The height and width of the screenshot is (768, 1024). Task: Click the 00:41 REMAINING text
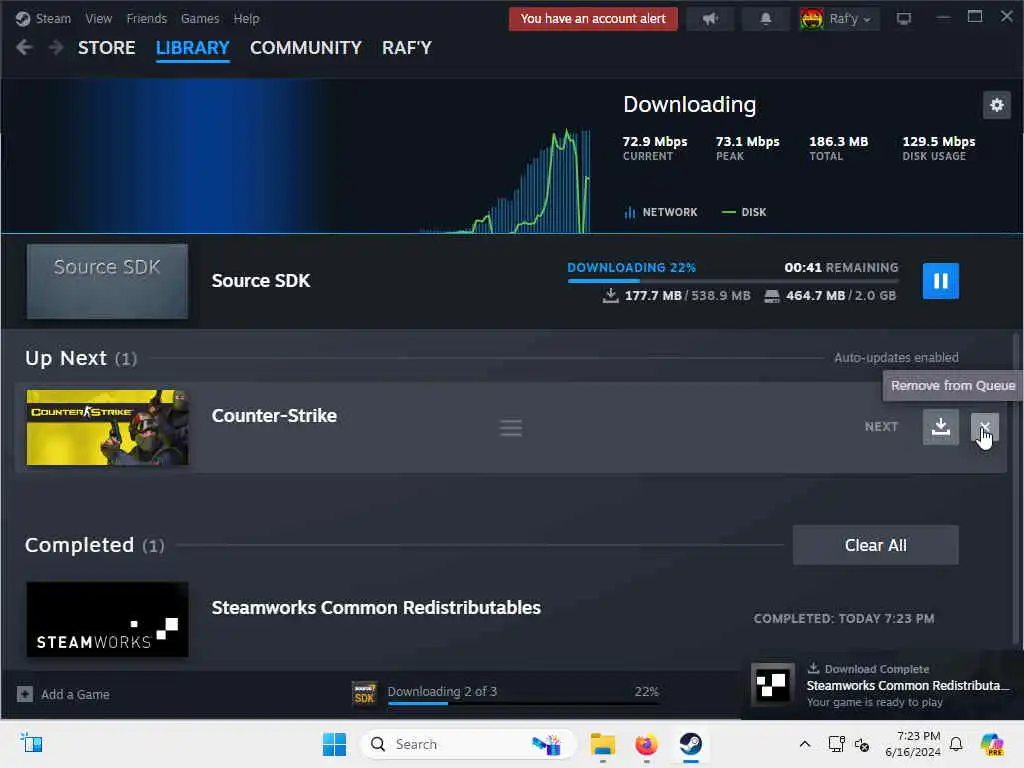click(x=841, y=268)
